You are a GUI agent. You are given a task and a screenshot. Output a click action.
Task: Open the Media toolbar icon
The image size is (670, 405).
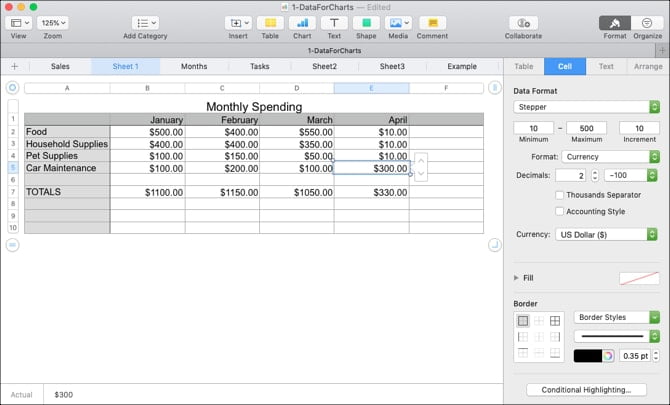398,22
